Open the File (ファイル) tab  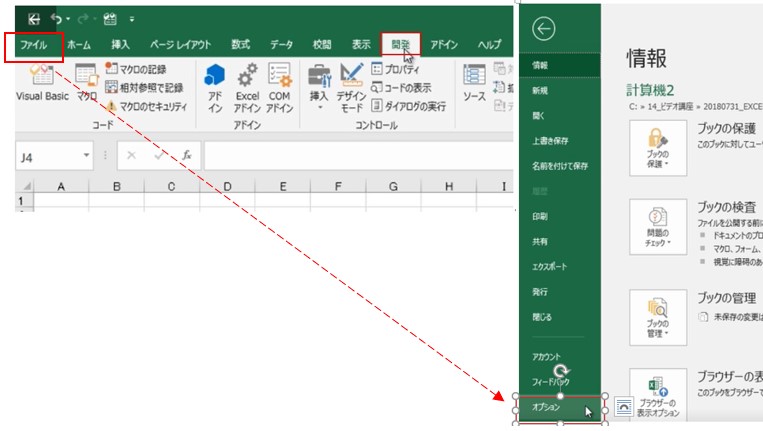[x=34, y=45]
